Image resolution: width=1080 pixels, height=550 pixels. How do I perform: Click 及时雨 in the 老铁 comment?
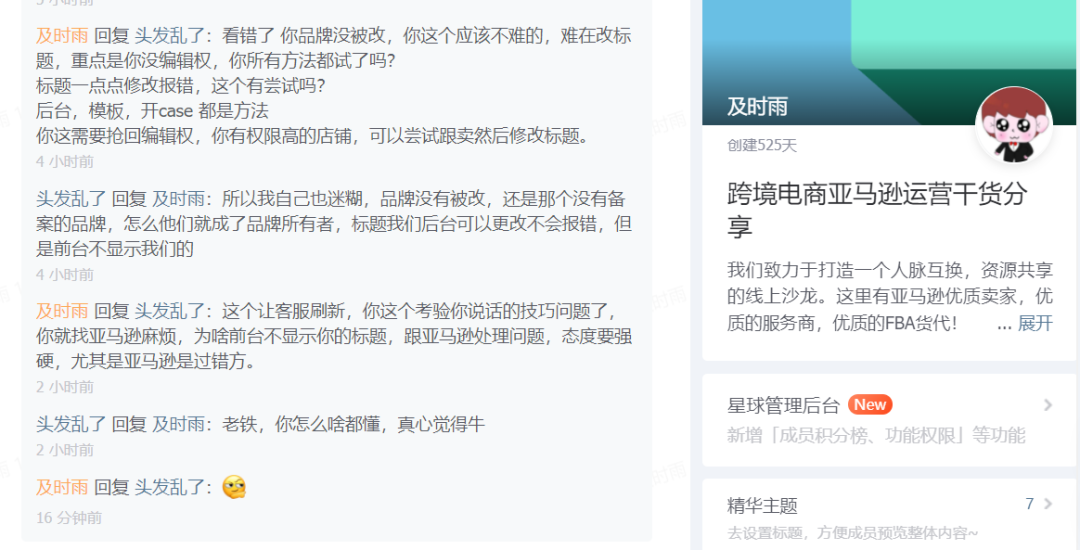(x=178, y=424)
